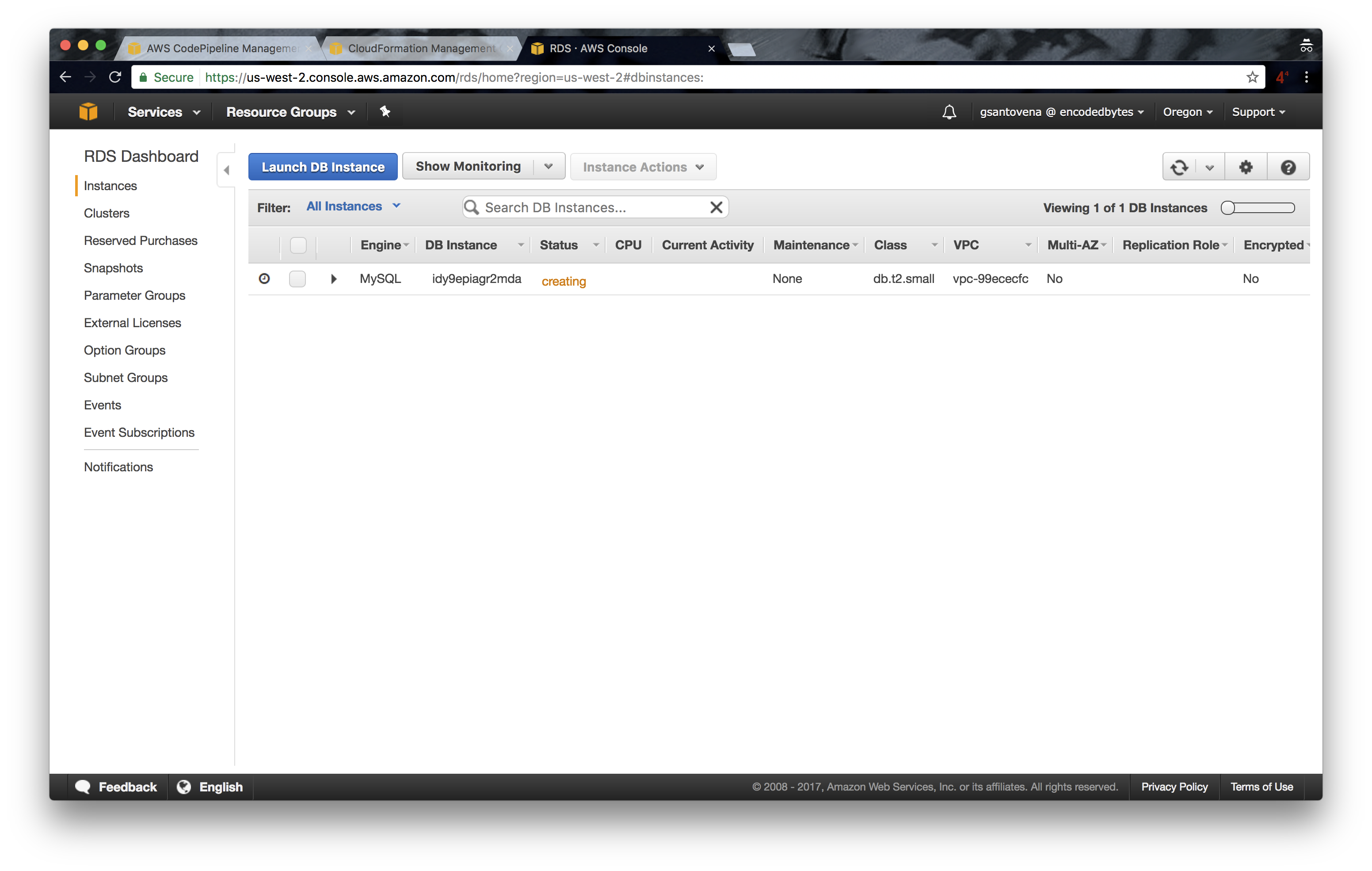Open the All Instances filter dropdown

(353, 206)
